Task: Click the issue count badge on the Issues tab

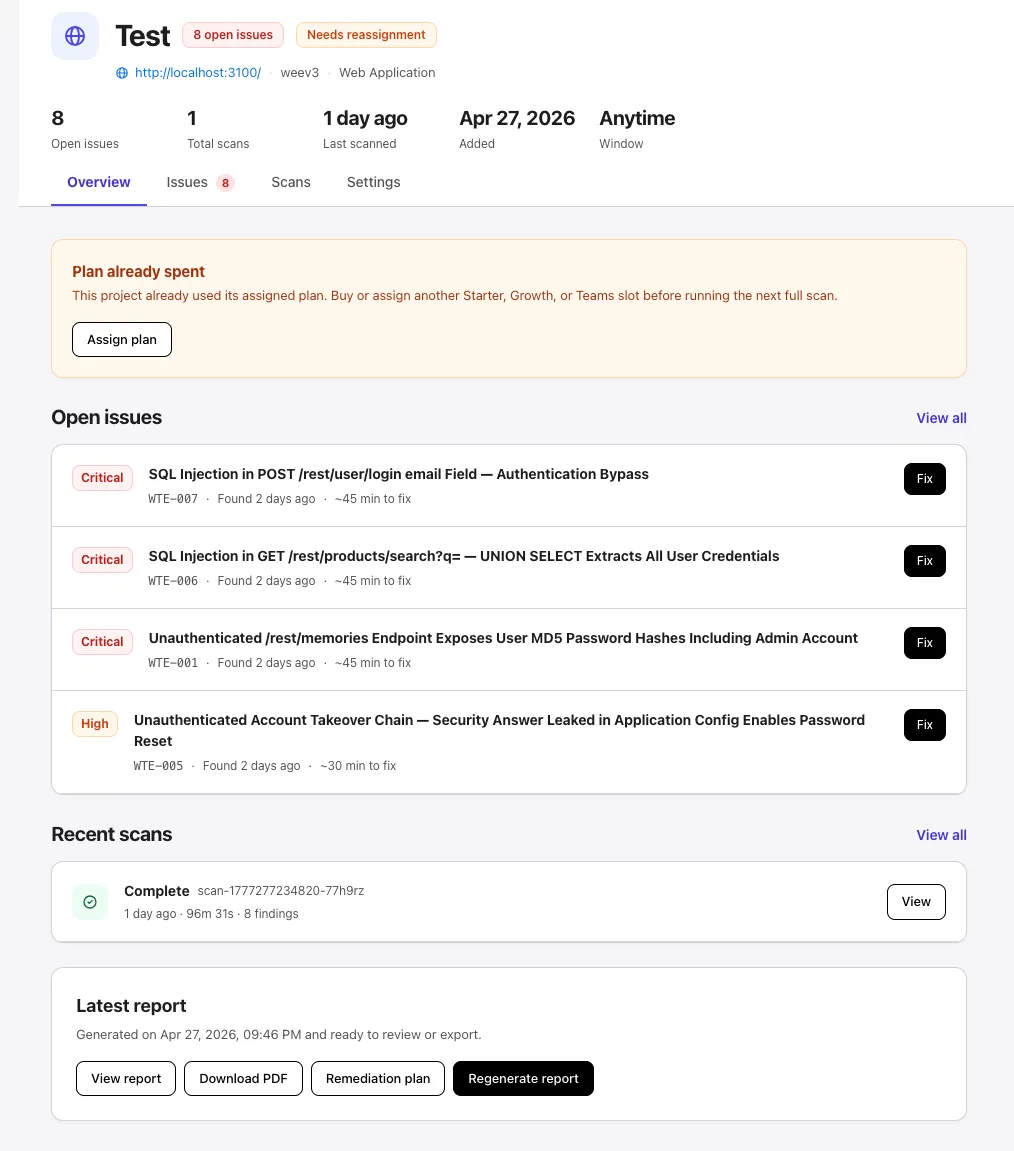Action: click(x=225, y=183)
